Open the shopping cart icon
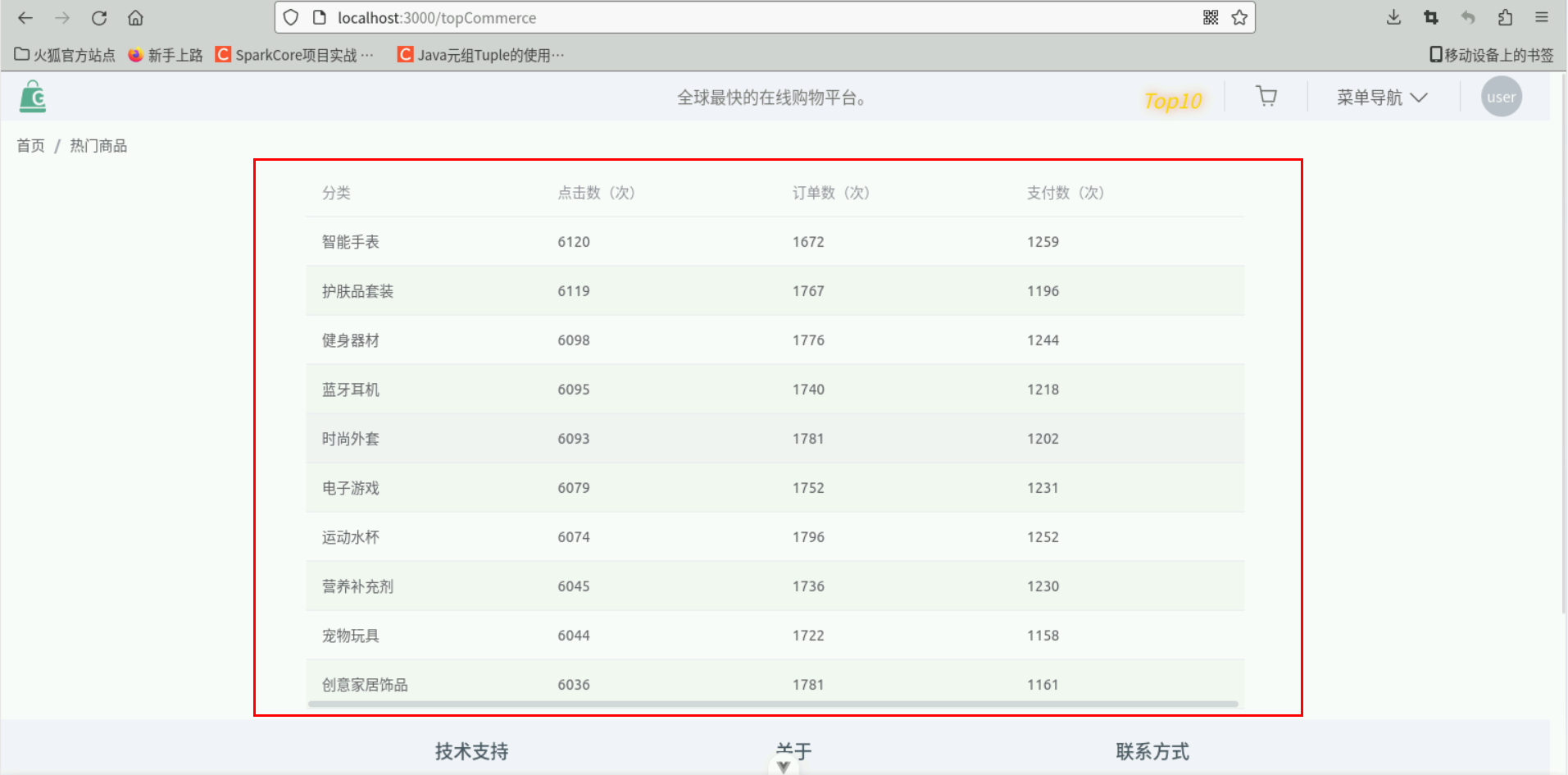The width and height of the screenshot is (1568, 775). [x=1266, y=97]
